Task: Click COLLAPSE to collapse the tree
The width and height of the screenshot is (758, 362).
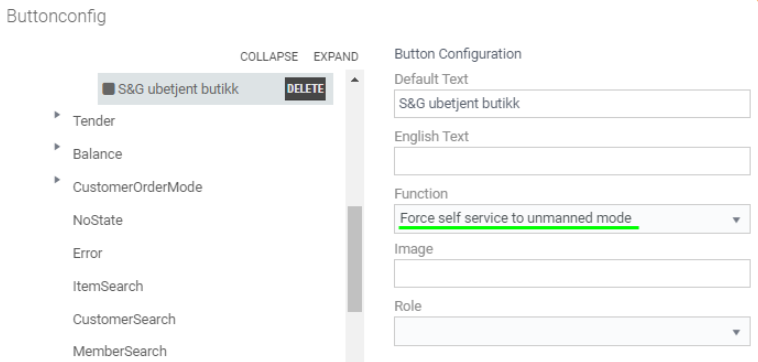Action: point(269,57)
